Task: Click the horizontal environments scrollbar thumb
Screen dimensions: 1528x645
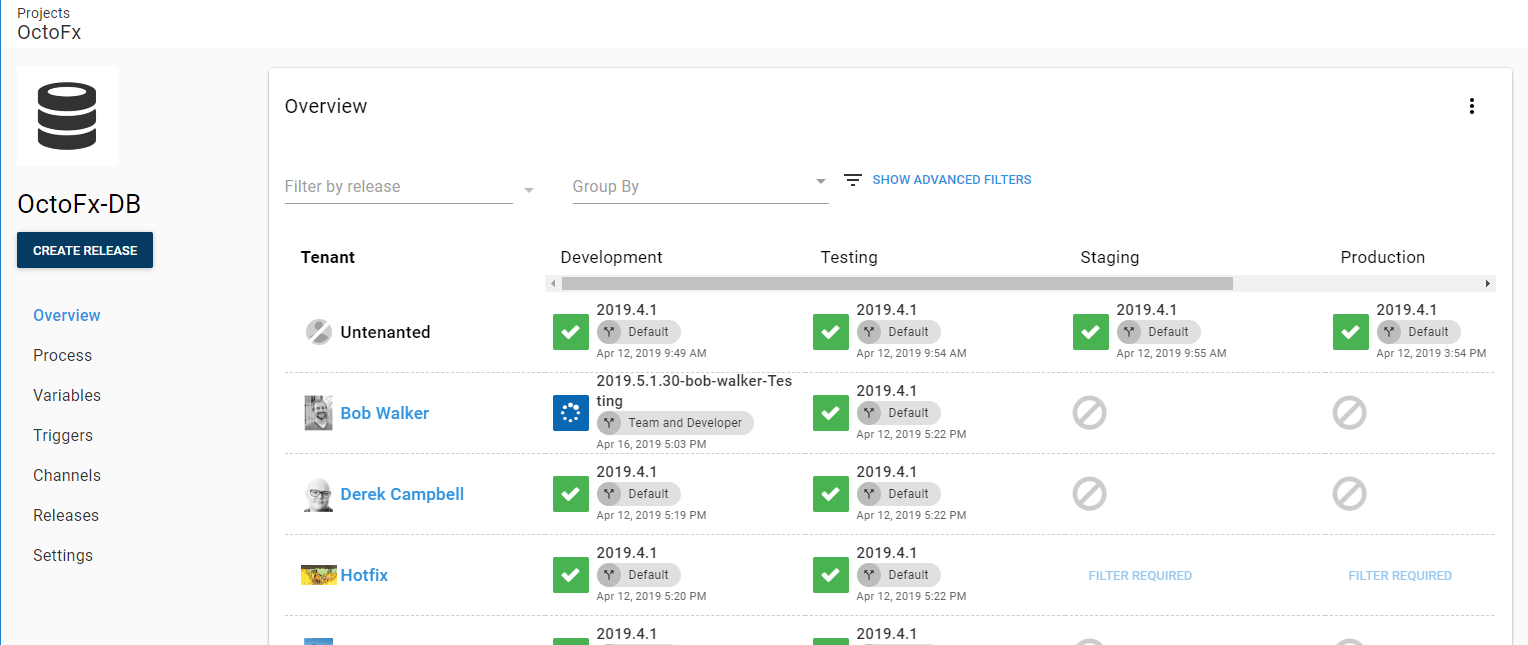Action: (897, 284)
